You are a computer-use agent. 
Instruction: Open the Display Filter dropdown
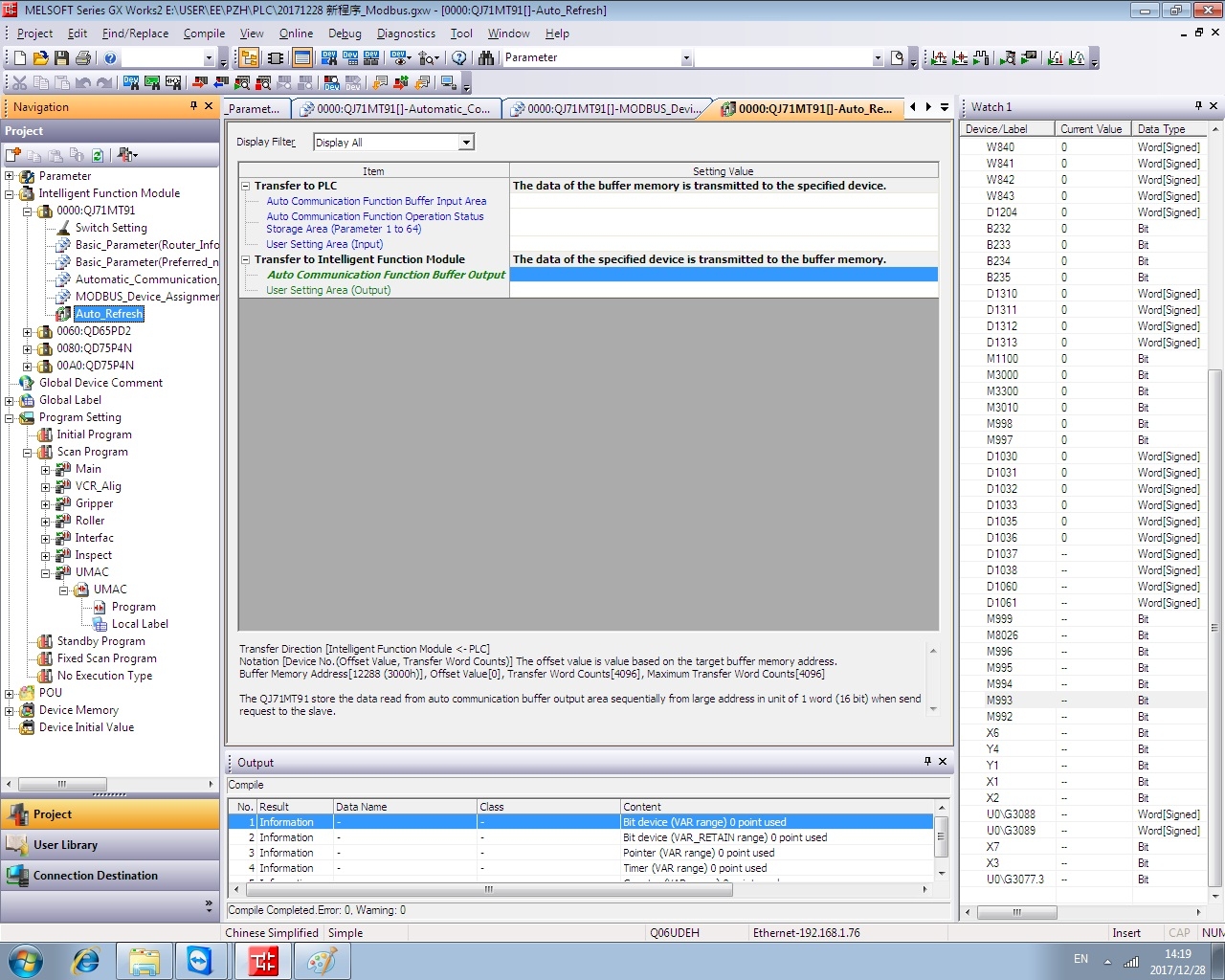coord(466,143)
